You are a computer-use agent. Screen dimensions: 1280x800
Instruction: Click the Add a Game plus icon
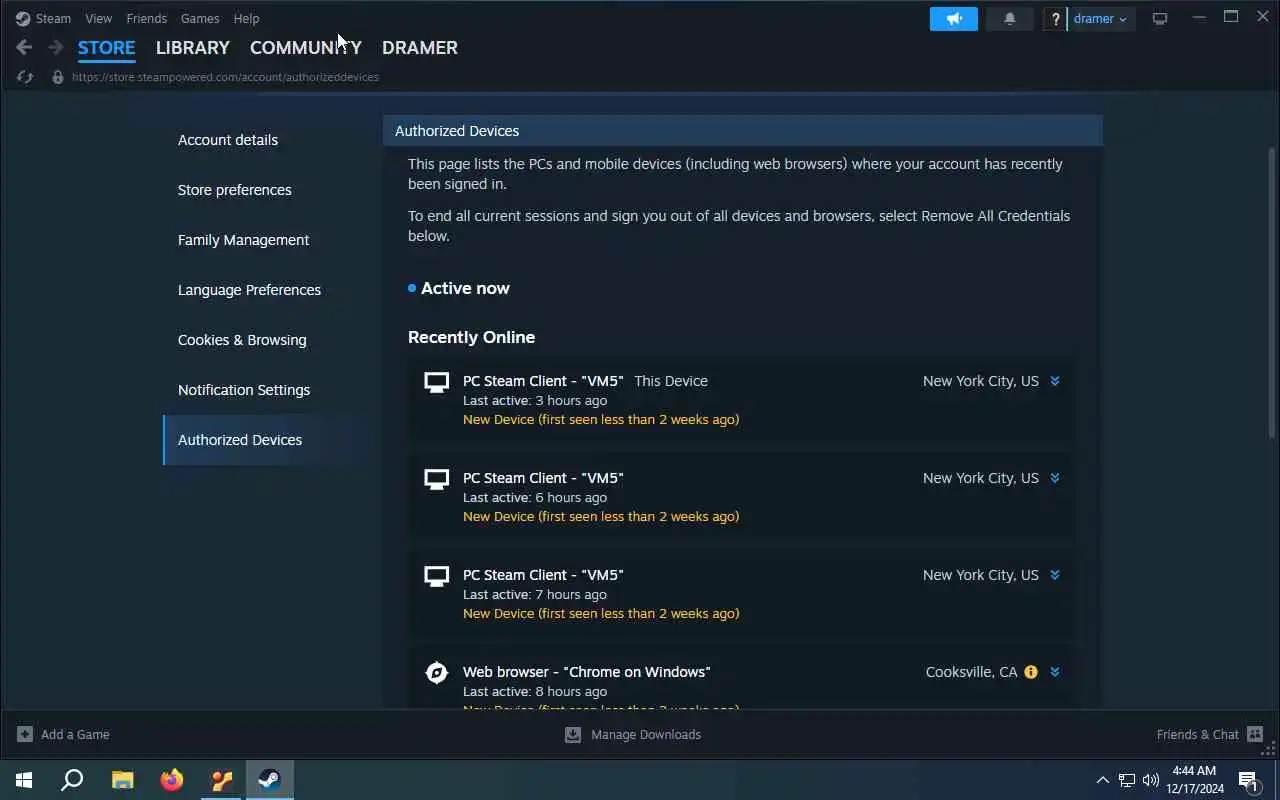click(25, 734)
